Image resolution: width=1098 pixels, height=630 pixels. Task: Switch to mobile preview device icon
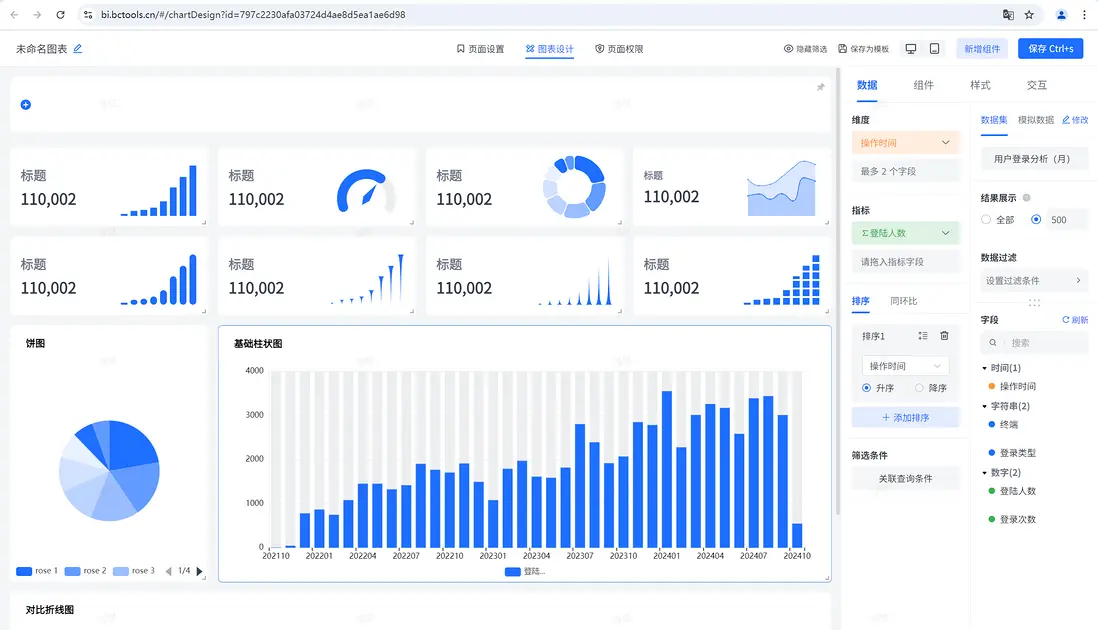pyautogui.click(x=934, y=48)
